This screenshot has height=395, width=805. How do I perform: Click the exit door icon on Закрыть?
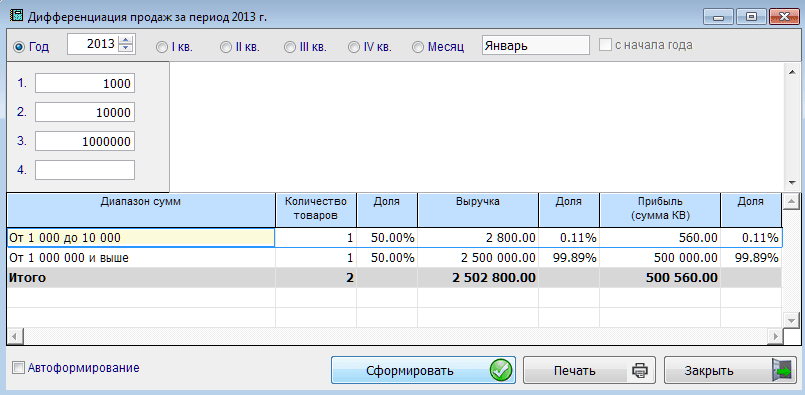click(782, 370)
